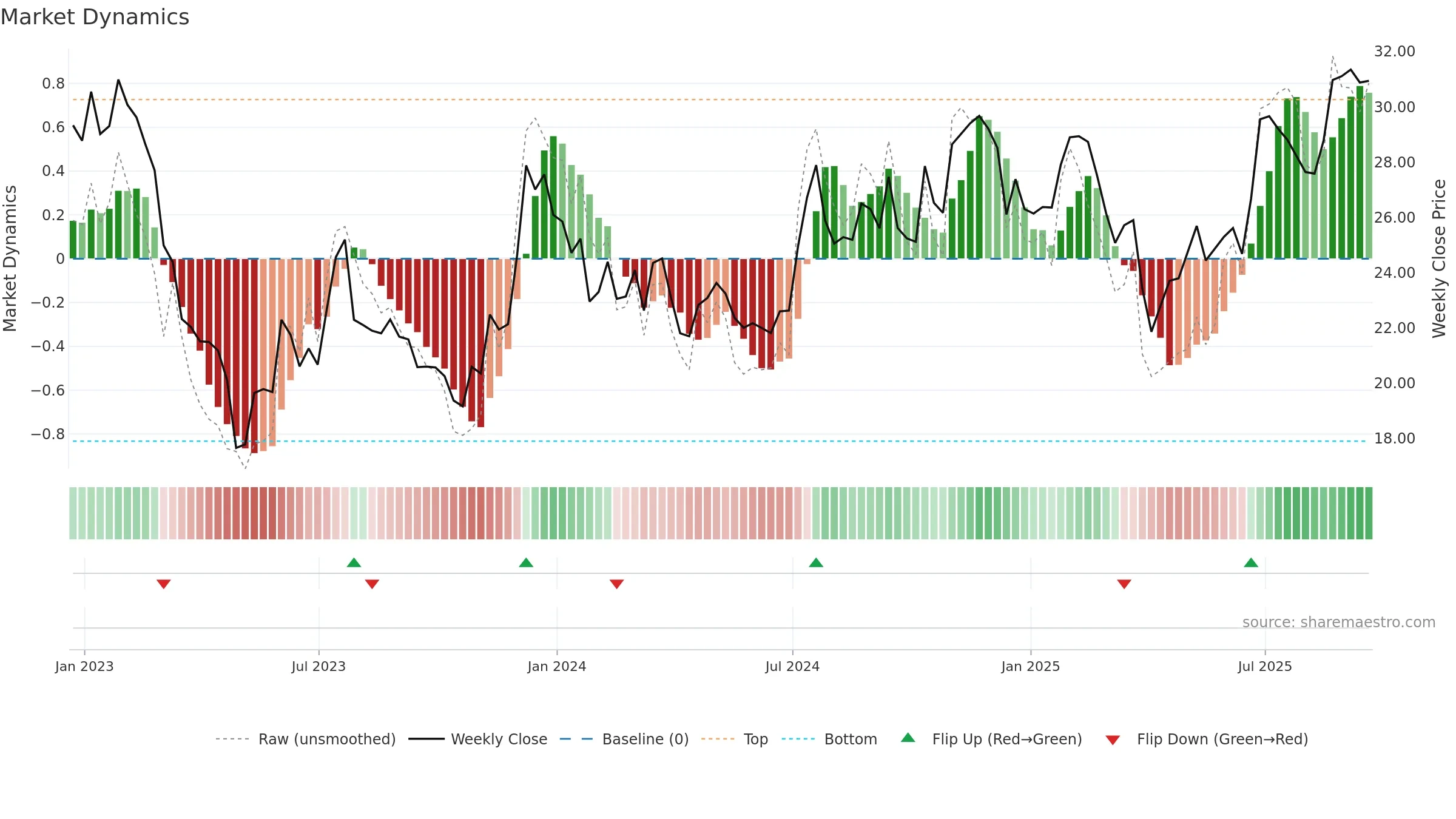
Task: Click the 18.00 price axis label
Action: (1395, 439)
